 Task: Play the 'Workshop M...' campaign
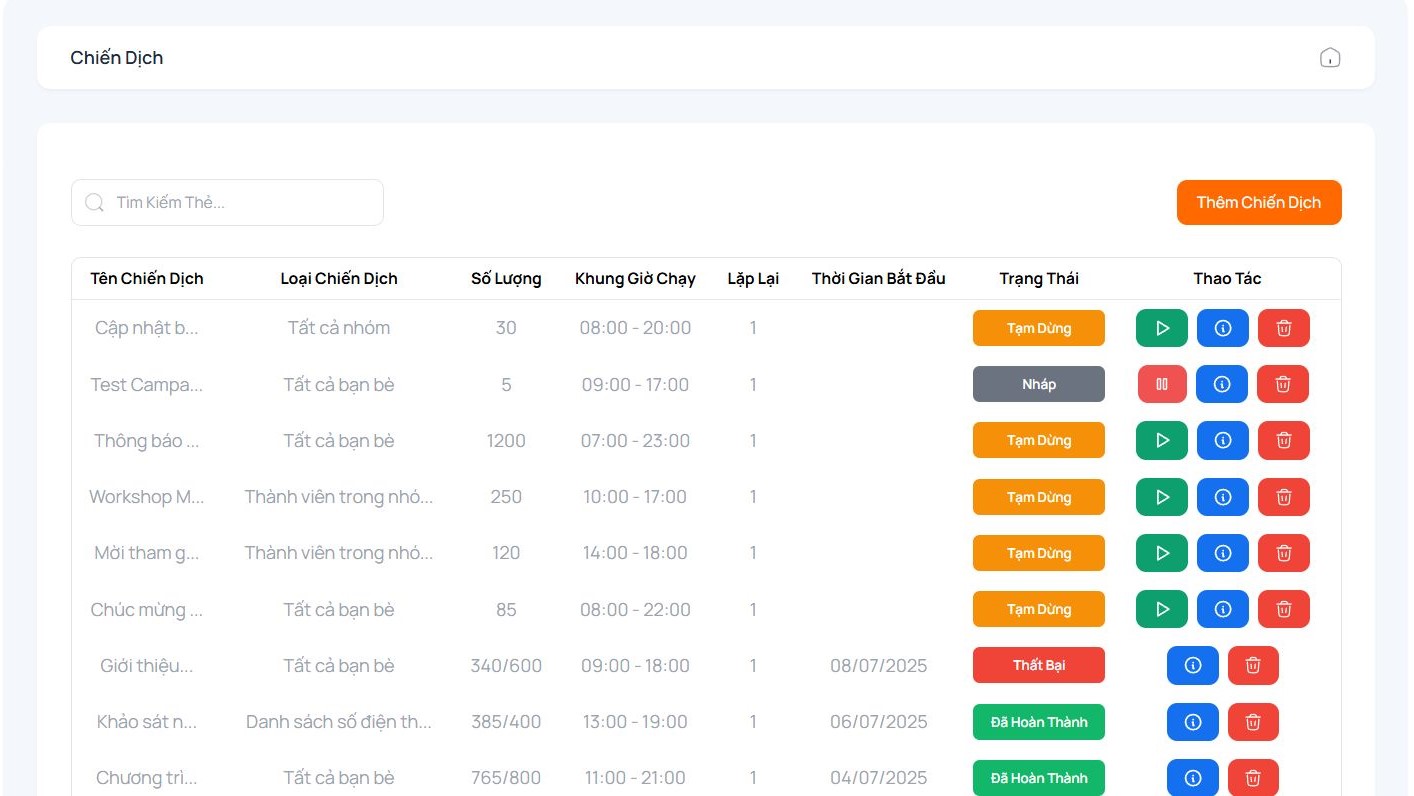pos(1161,497)
